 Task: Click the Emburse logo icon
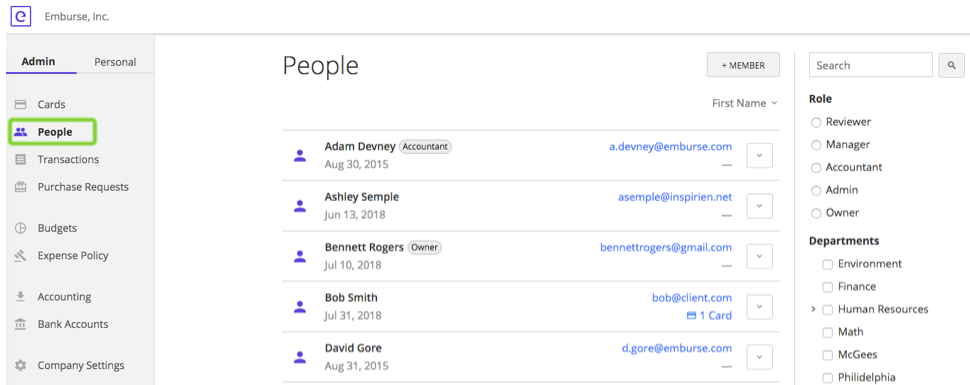pos(20,17)
